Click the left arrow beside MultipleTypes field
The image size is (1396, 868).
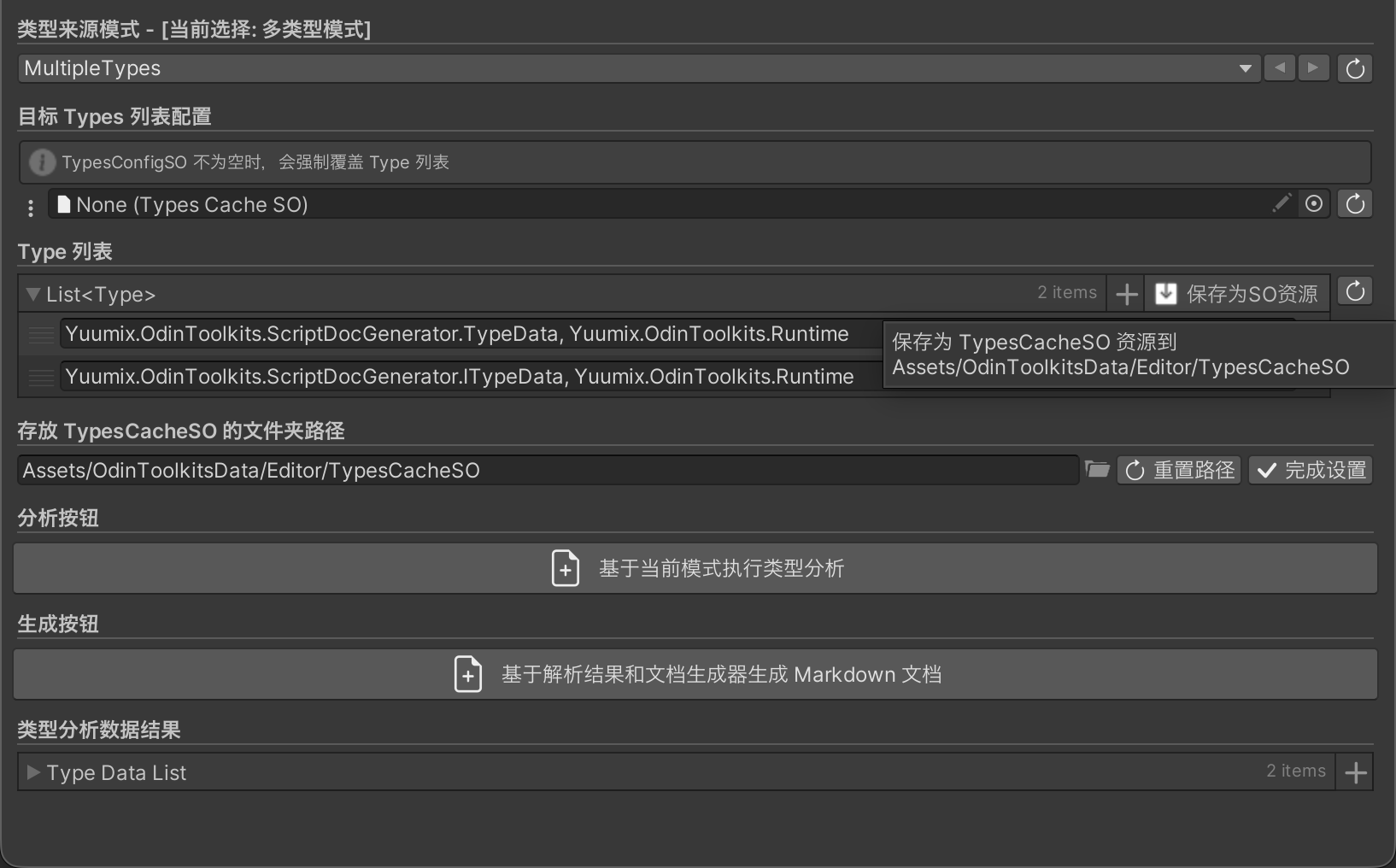pyautogui.click(x=1279, y=67)
